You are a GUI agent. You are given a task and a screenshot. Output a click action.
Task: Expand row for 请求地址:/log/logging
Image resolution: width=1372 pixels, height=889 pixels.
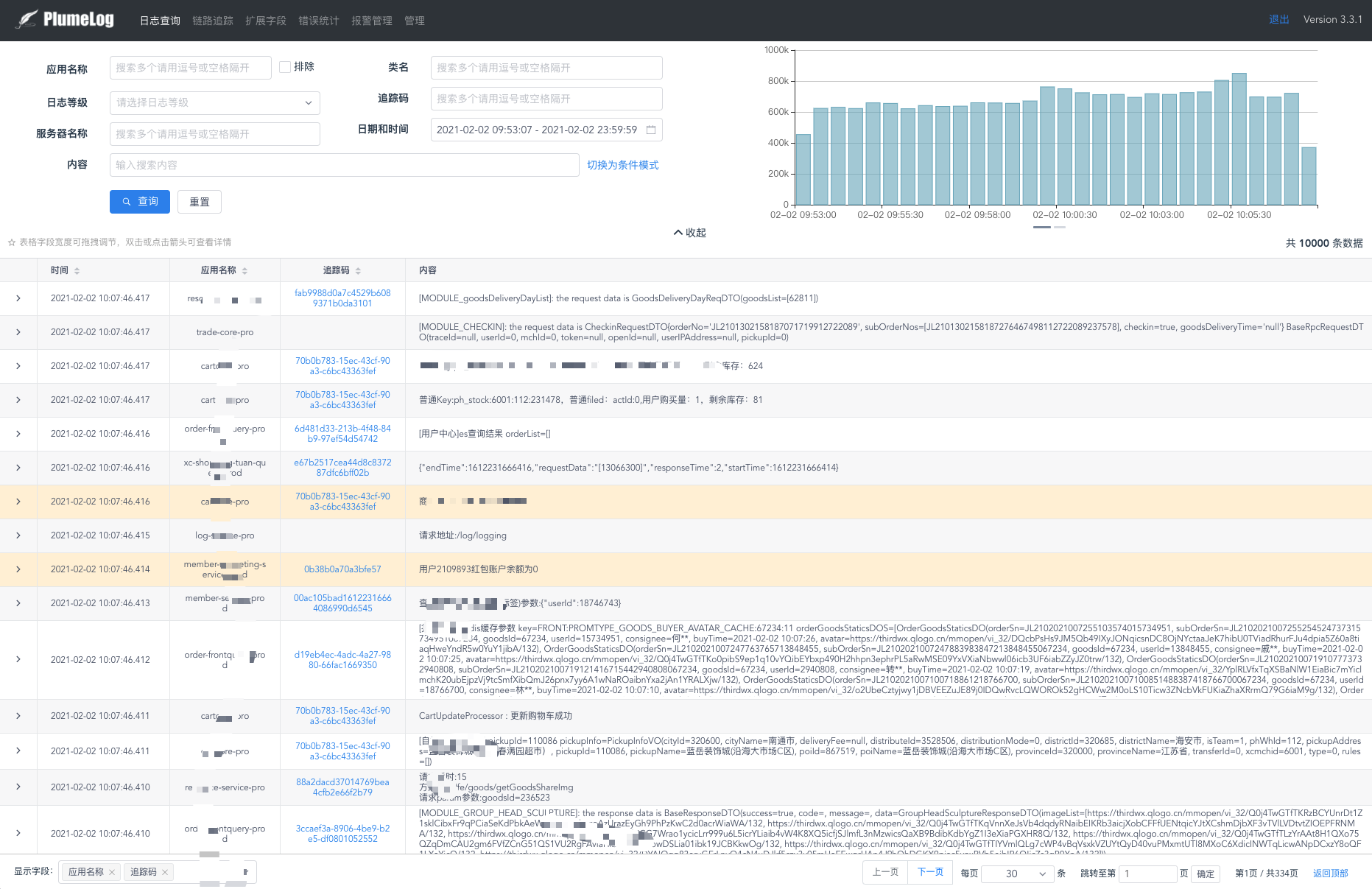coord(18,535)
